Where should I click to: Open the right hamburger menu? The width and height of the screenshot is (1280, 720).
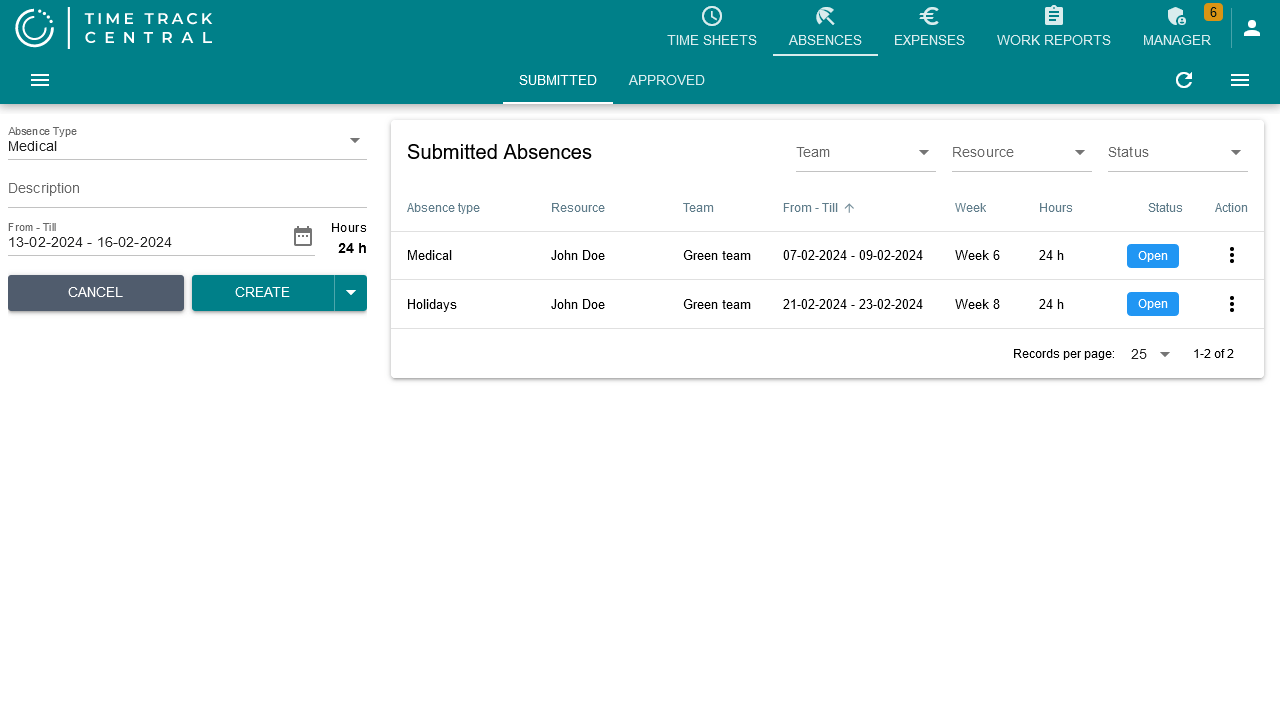click(x=1240, y=80)
